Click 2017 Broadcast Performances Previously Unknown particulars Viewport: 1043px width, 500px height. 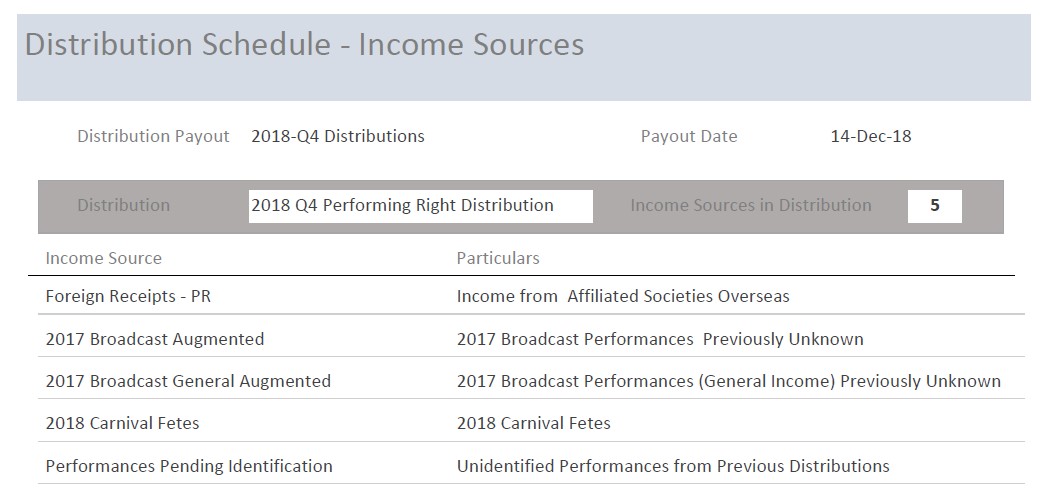tap(660, 339)
